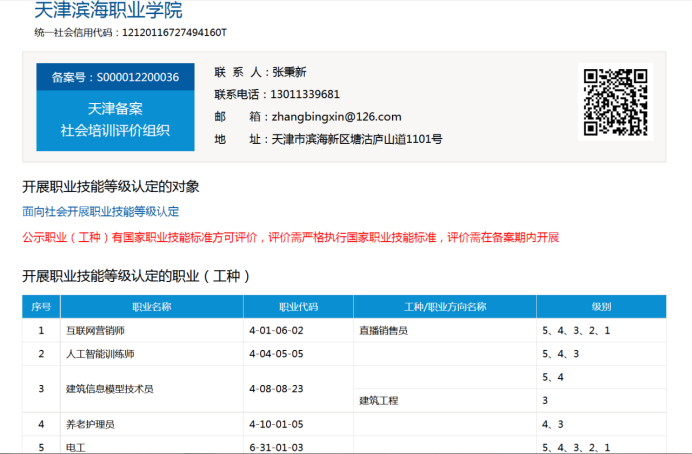Click the 养老护理员 occupation cell

[x=90, y=424]
